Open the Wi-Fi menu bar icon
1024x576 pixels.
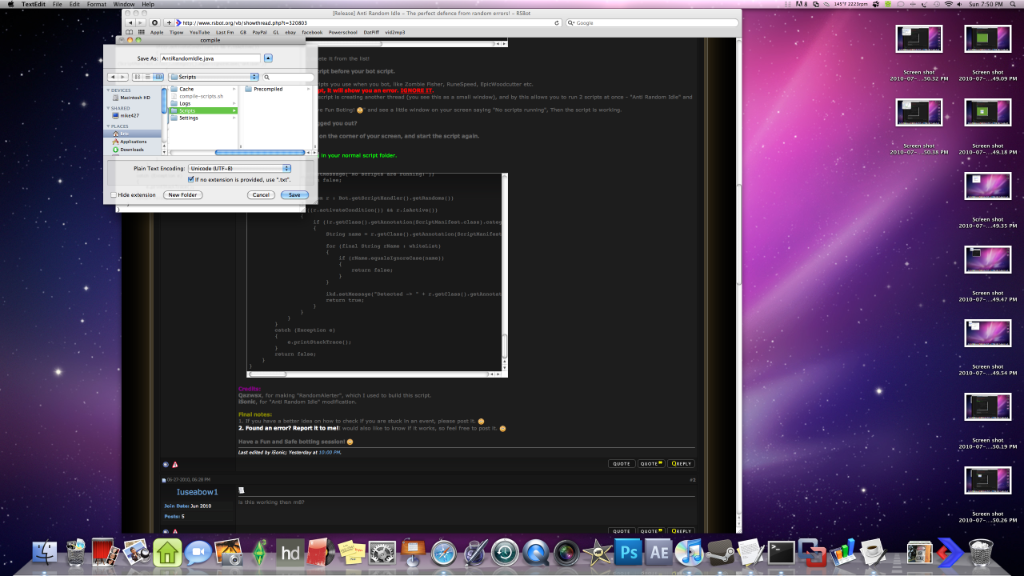(949, 5)
